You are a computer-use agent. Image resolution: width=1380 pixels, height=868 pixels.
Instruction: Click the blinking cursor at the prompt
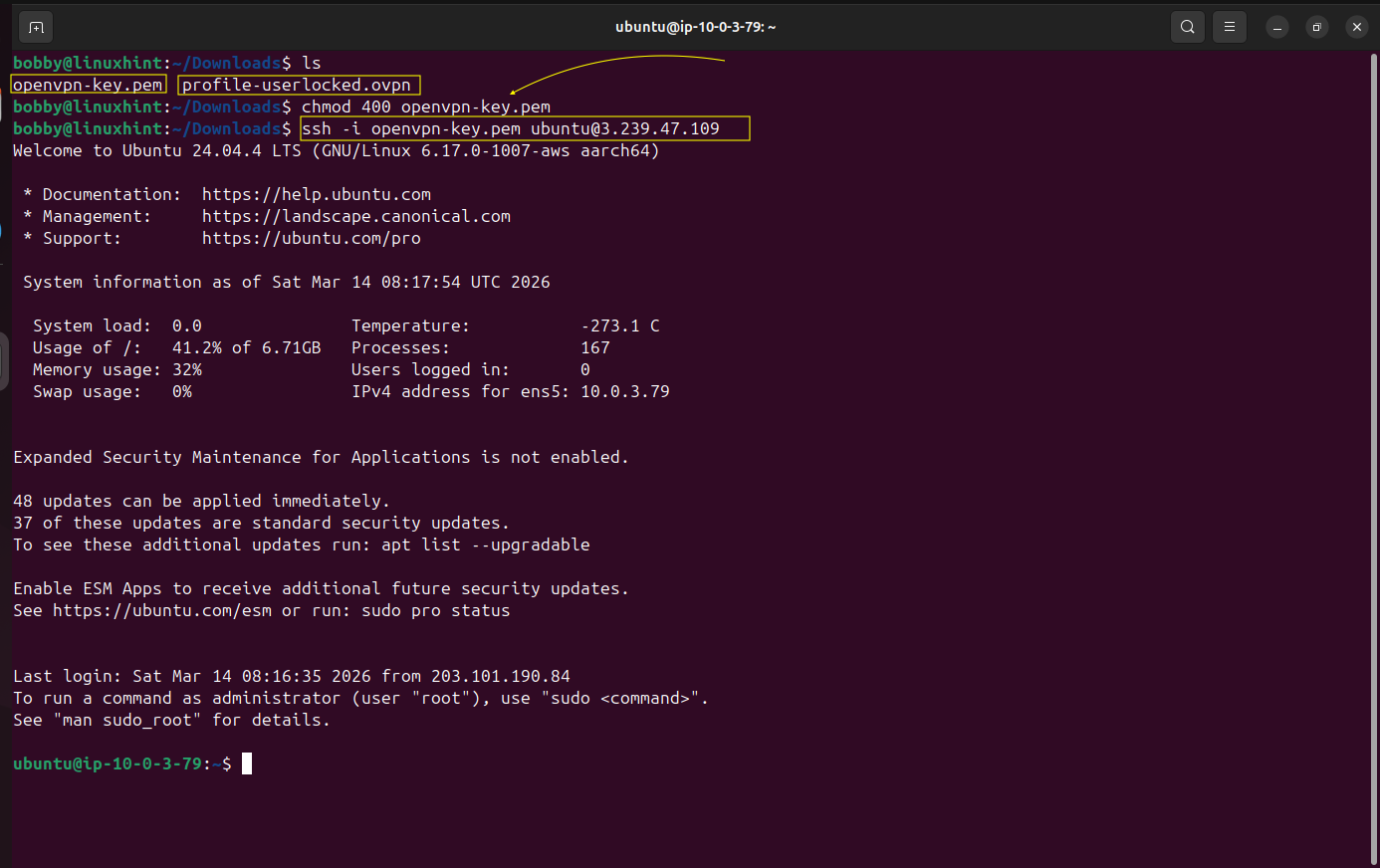tap(247, 763)
